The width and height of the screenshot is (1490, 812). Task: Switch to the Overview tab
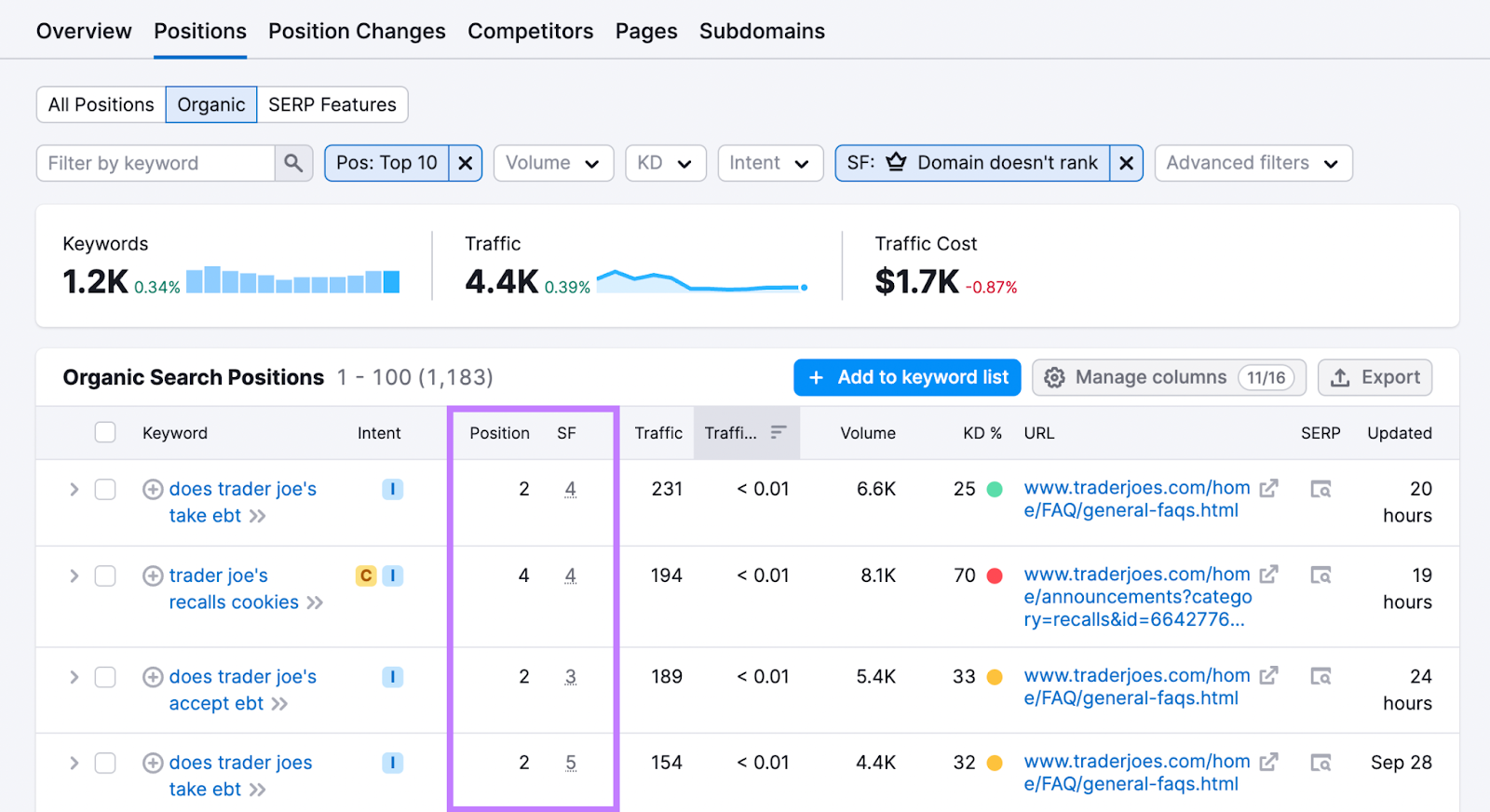(84, 31)
